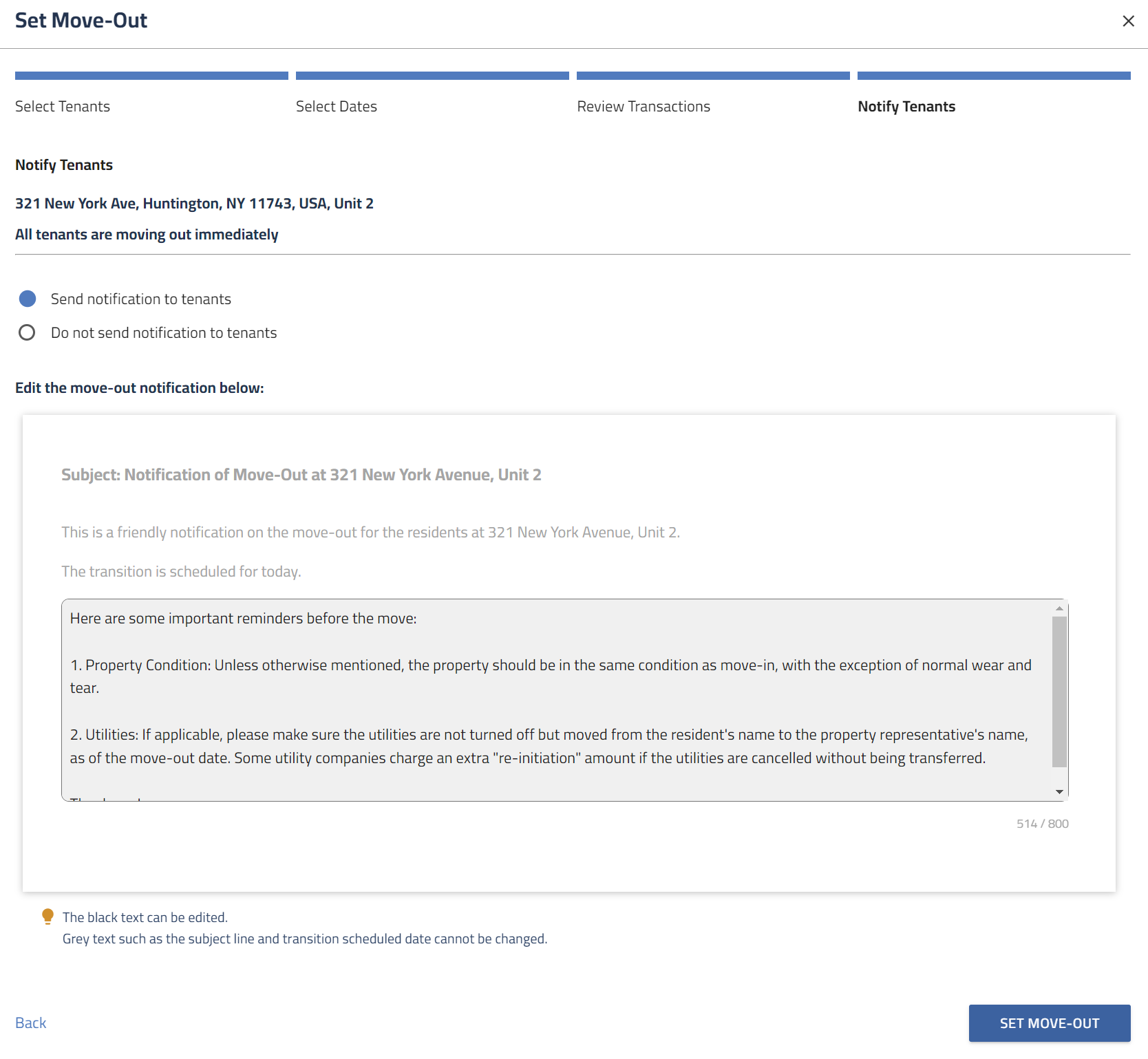Close the Set Move-Out dialog
Screen dimensions: 1148x1059
1128,21
